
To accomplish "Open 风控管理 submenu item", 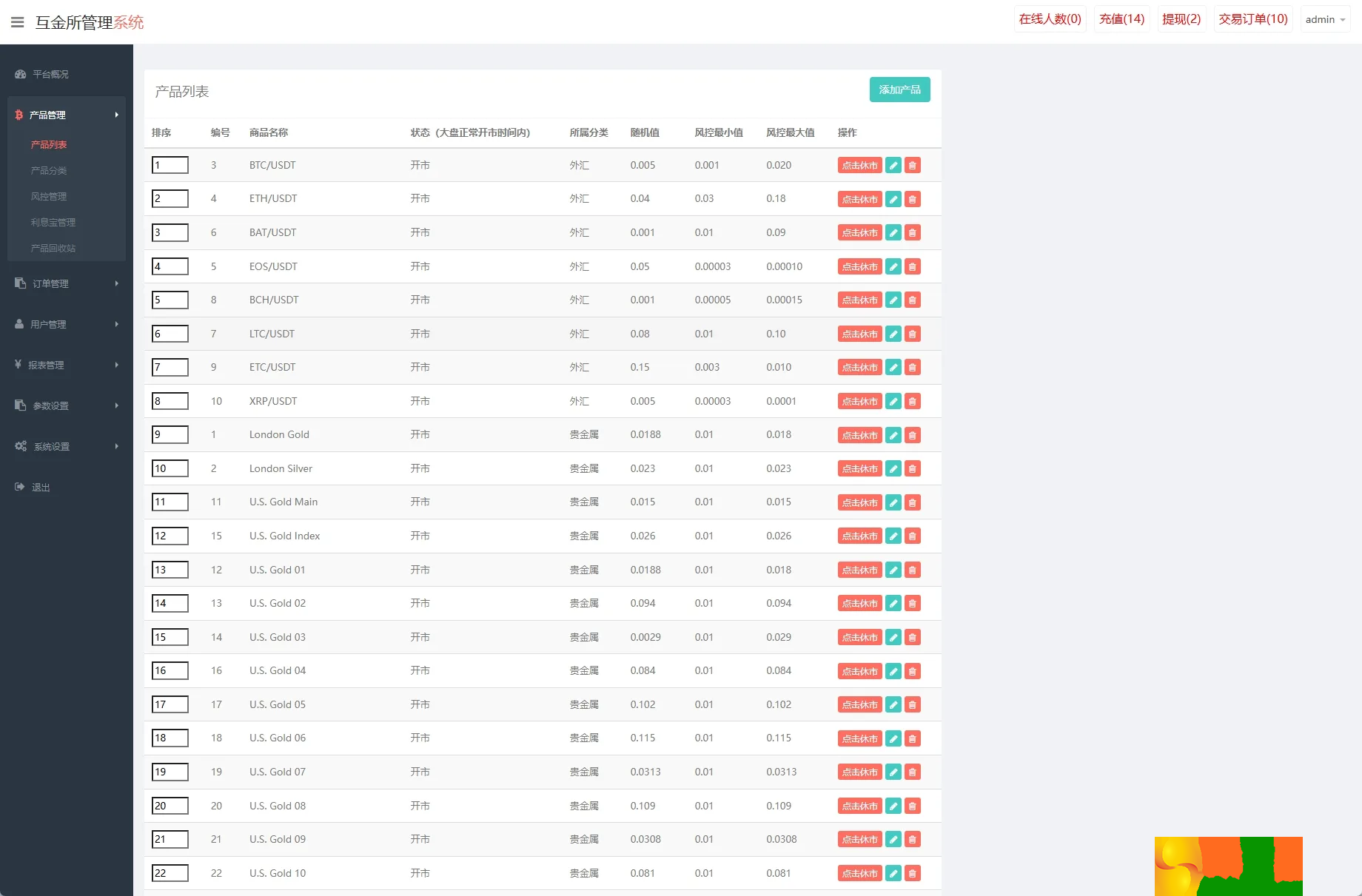I will pos(49,196).
